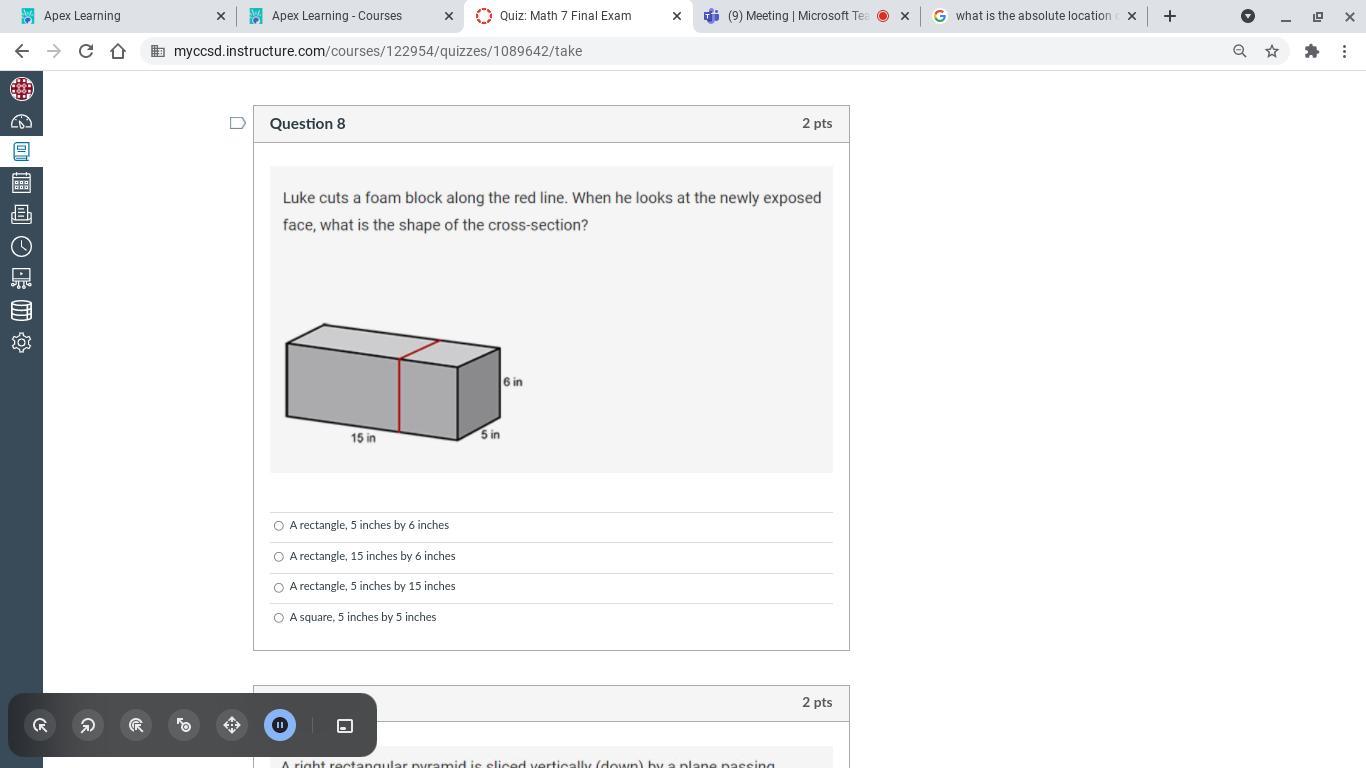1366x768 pixels.
Task: Open the Courses book icon in sidebar
Action: pos(21,152)
